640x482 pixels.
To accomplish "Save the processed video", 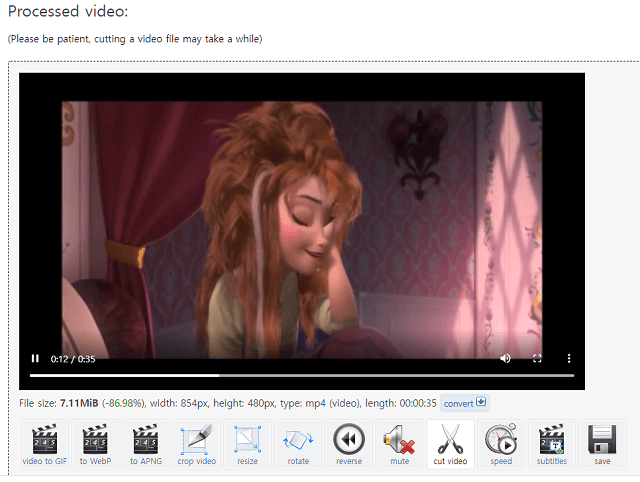I will [x=602, y=444].
